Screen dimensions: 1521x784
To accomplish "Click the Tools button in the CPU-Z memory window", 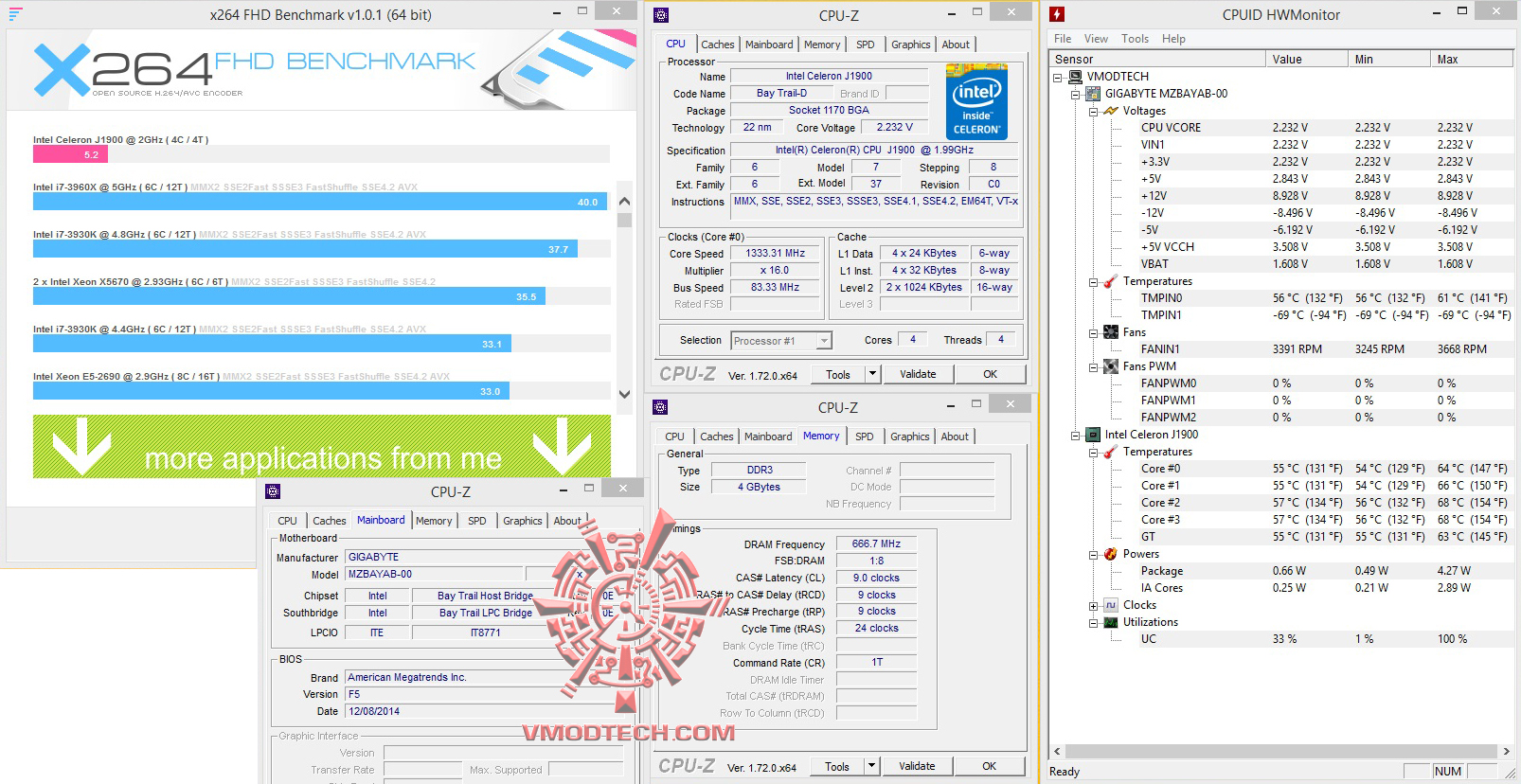I will [x=837, y=766].
